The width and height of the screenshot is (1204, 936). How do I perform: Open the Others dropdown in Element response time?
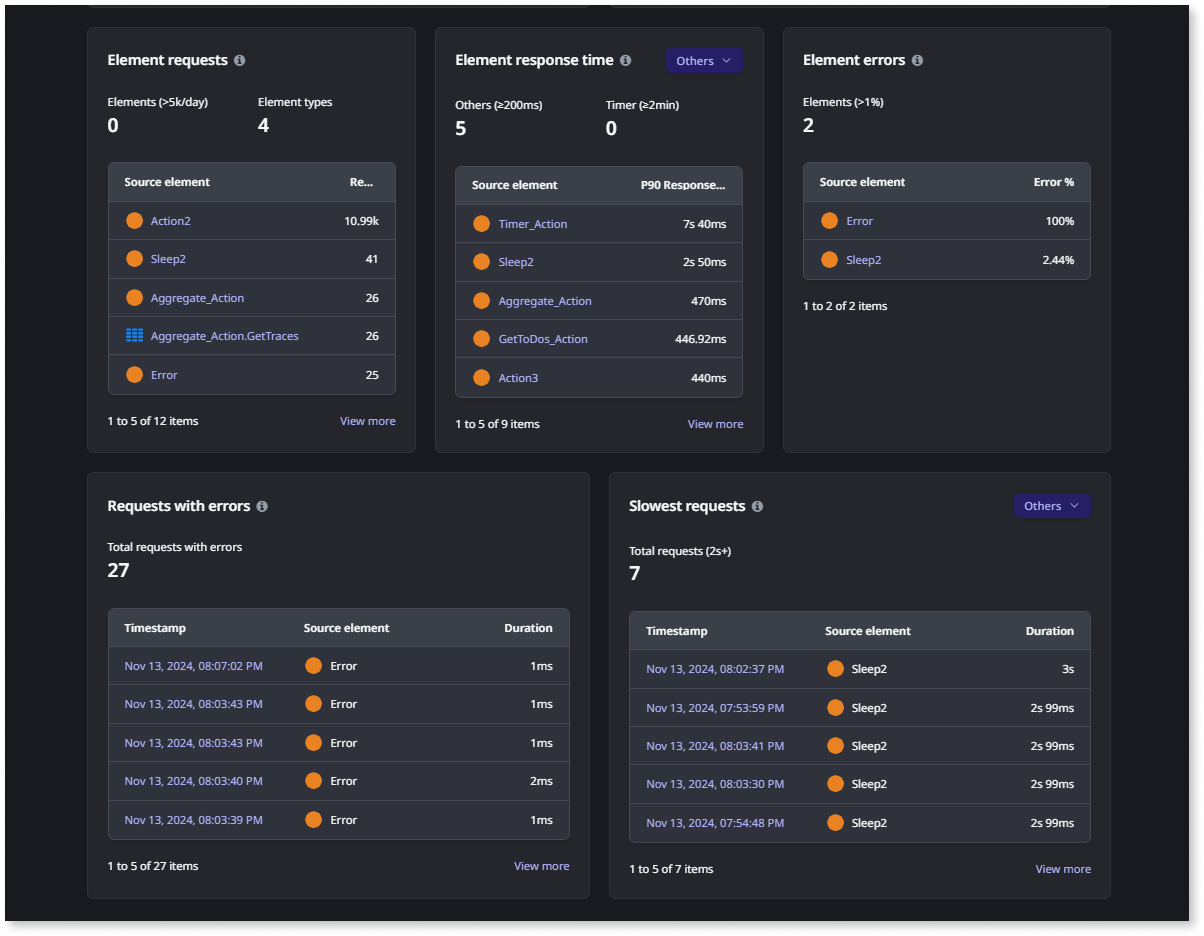704,61
